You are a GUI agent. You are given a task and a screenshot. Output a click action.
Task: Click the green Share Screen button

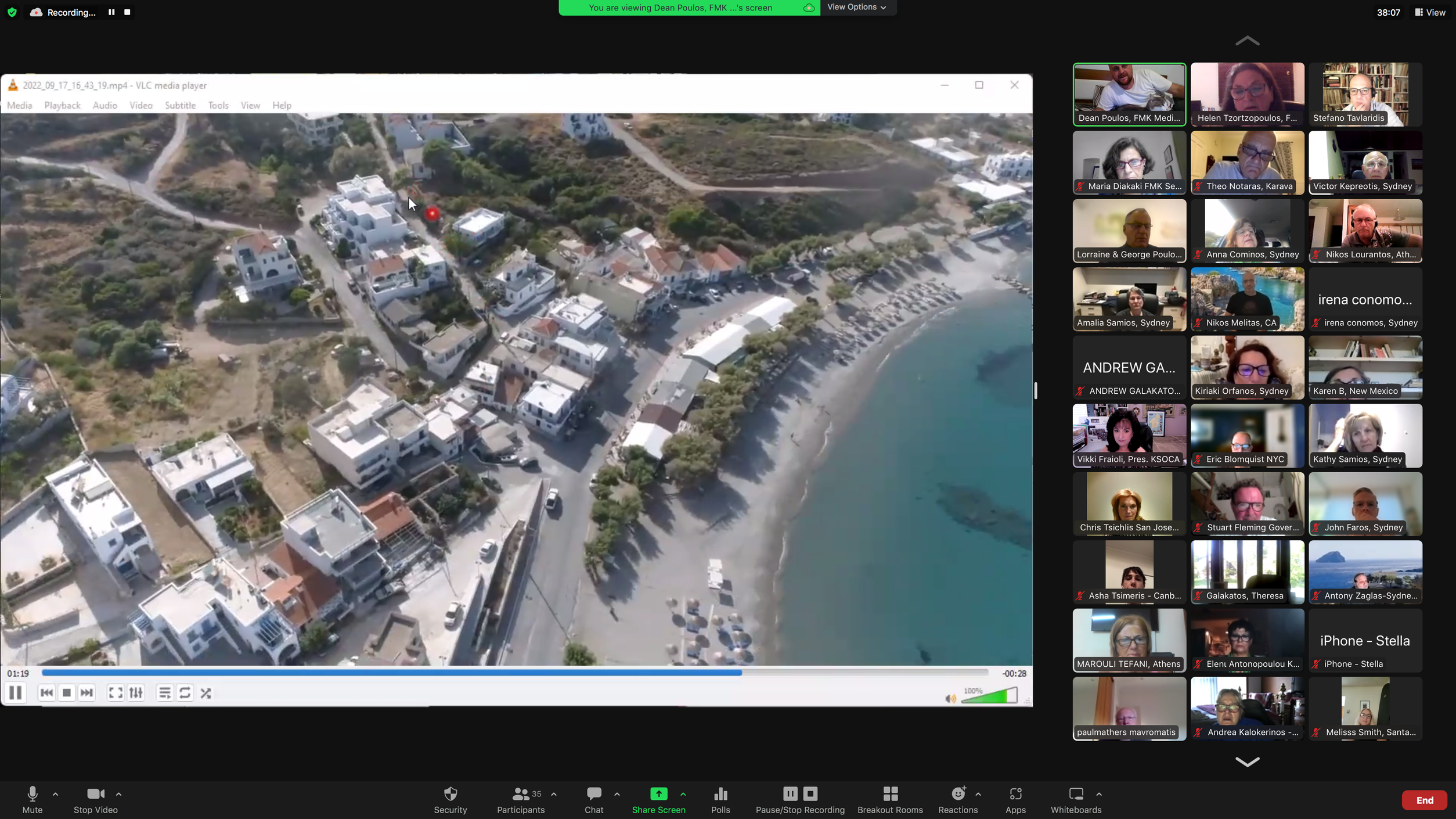(658, 794)
